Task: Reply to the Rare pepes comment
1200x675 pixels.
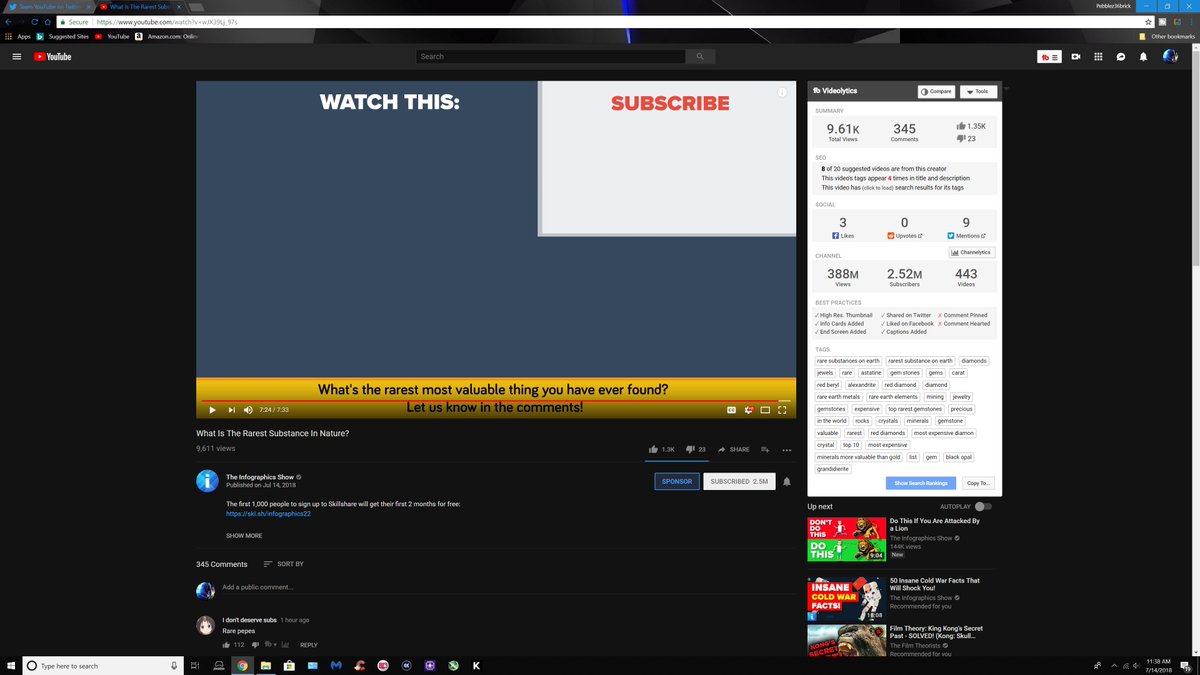Action: point(309,645)
